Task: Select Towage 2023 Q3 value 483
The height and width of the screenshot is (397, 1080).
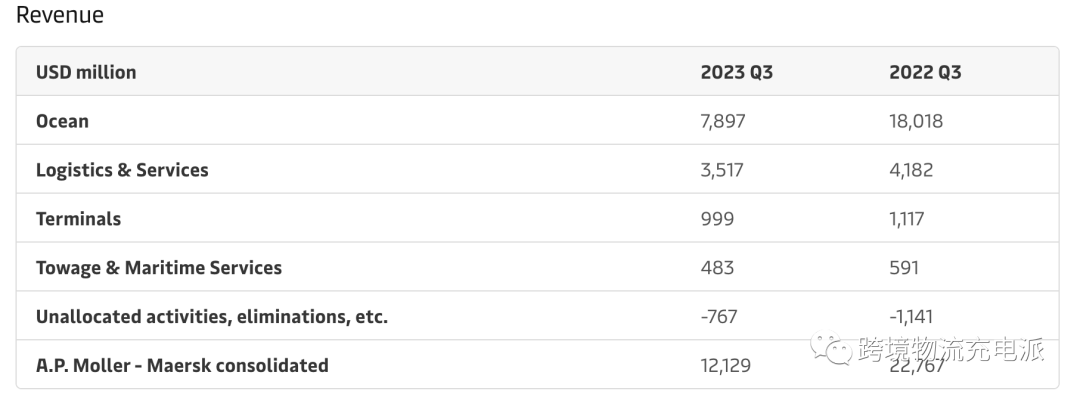Action: [x=717, y=268]
